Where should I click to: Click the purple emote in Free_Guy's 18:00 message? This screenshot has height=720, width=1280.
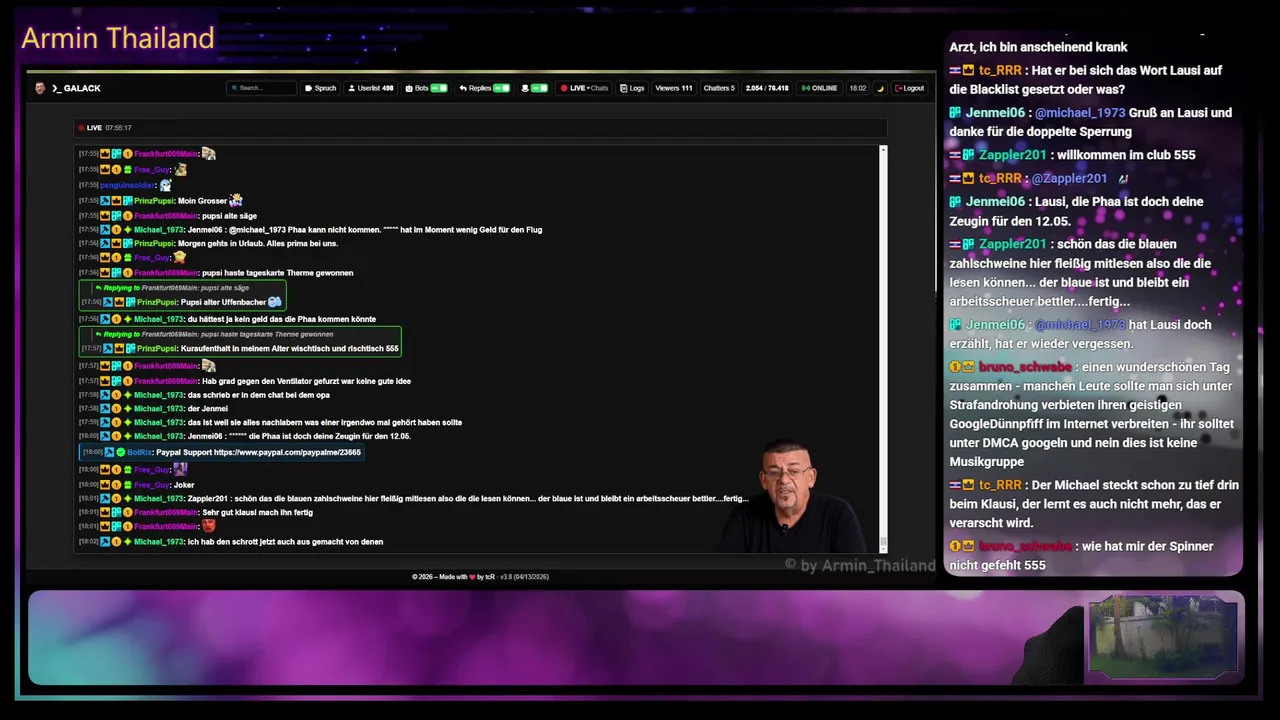(x=180, y=469)
